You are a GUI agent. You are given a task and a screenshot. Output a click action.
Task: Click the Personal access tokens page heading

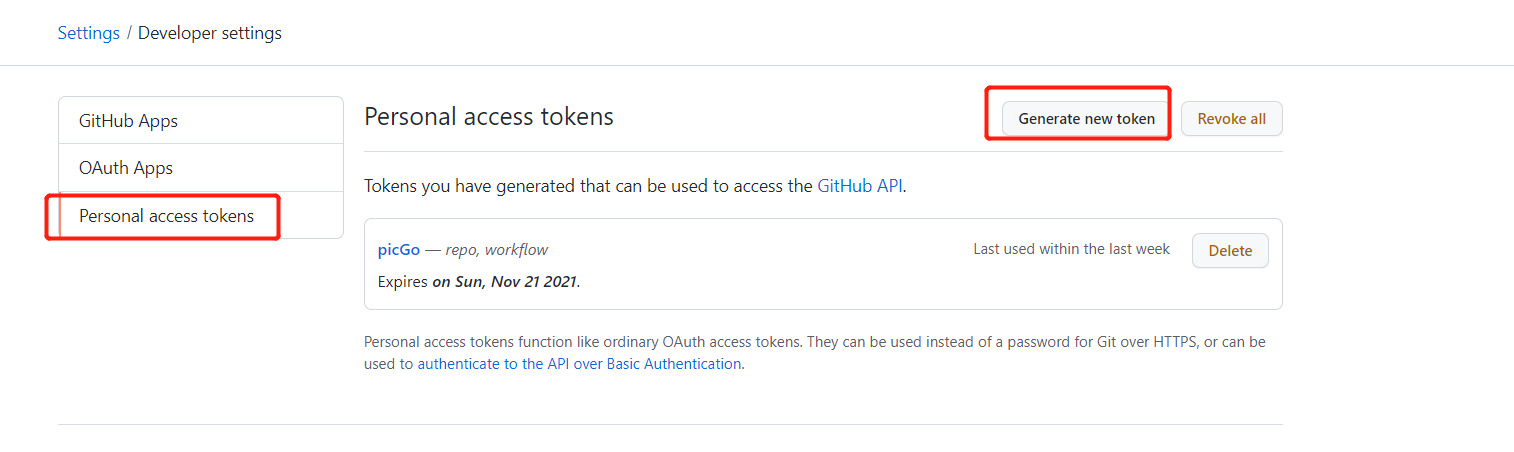[488, 117]
